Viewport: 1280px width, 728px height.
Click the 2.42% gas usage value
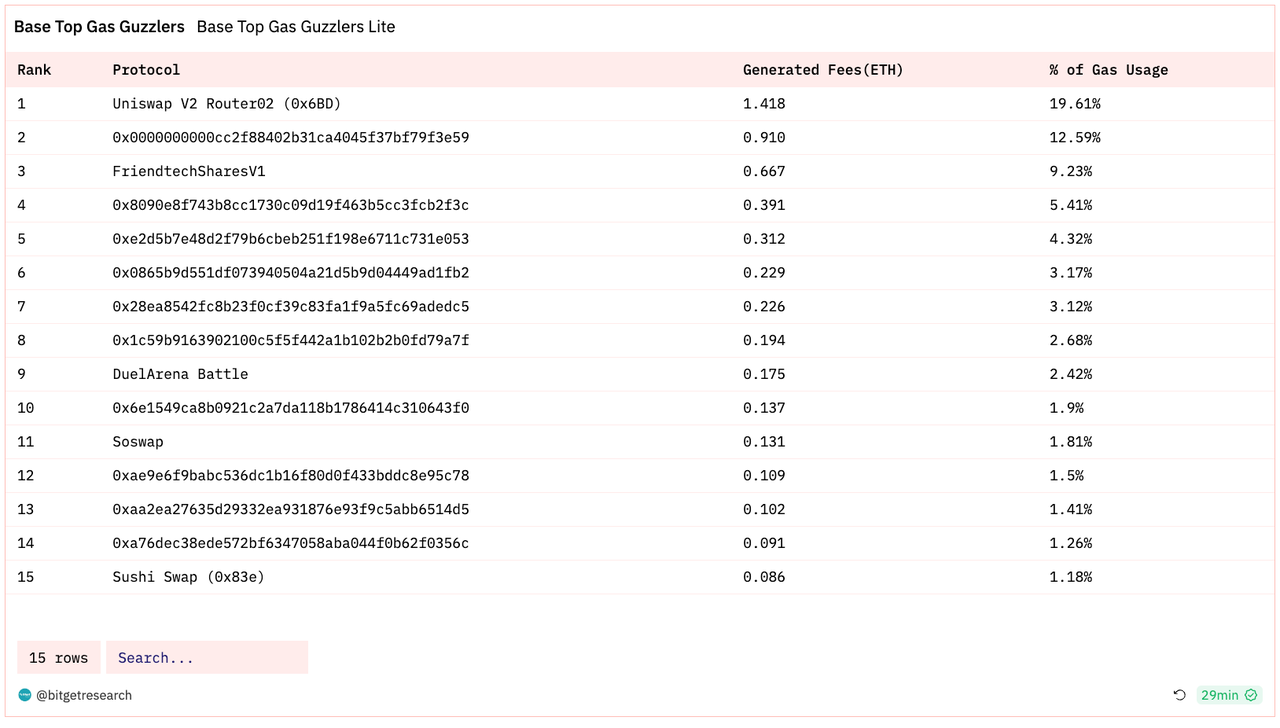(x=1071, y=374)
